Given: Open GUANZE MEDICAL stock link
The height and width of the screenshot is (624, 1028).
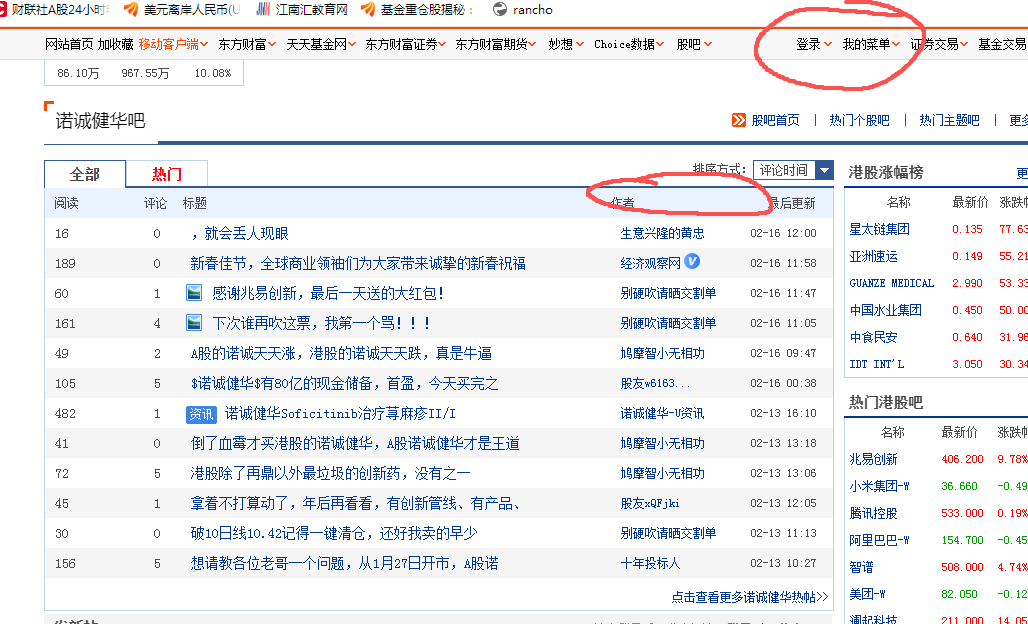Looking at the screenshot, I should (x=892, y=283).
